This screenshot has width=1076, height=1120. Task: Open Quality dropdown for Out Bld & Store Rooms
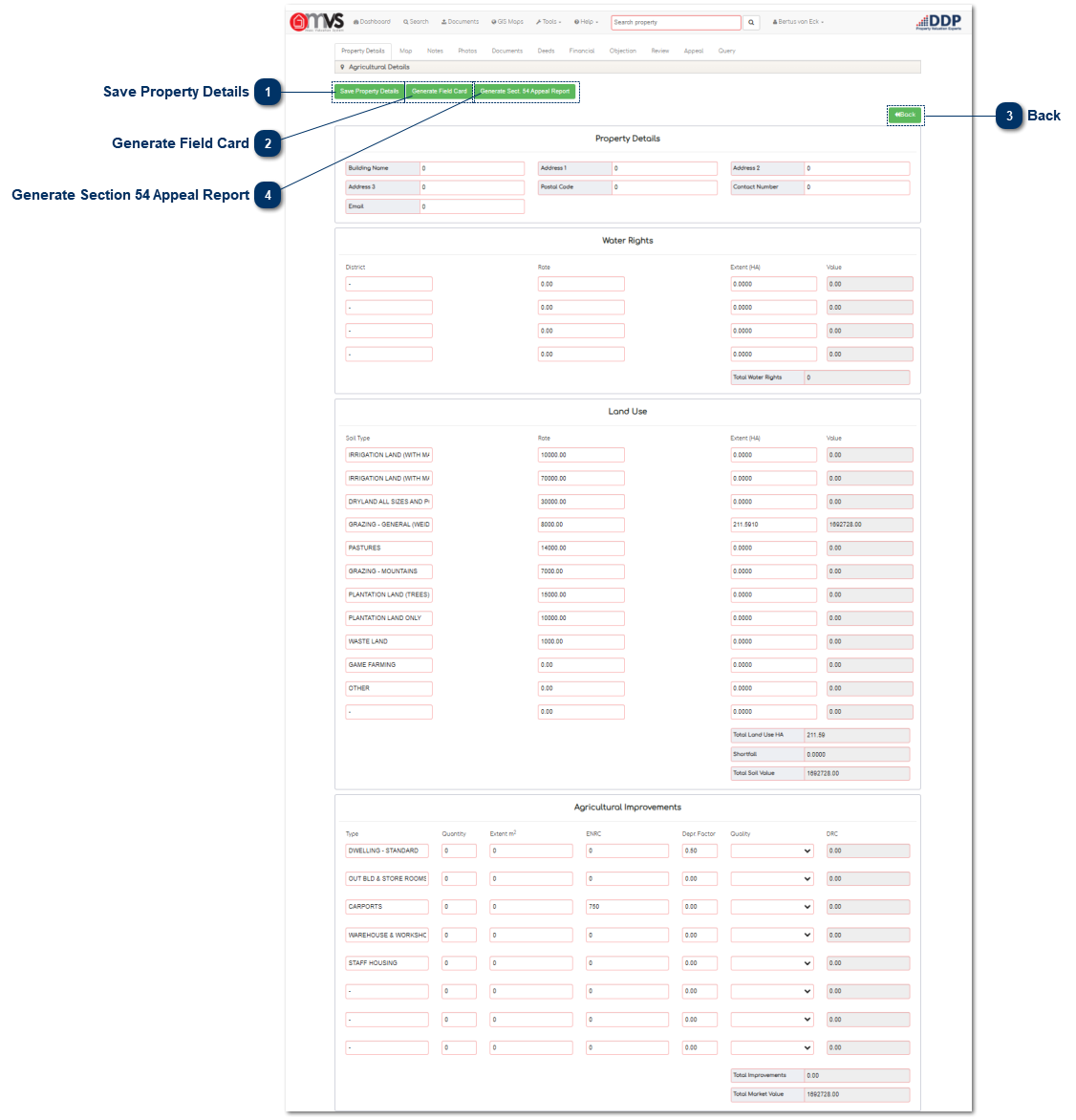pyautogui.click(x=771, y=878)
